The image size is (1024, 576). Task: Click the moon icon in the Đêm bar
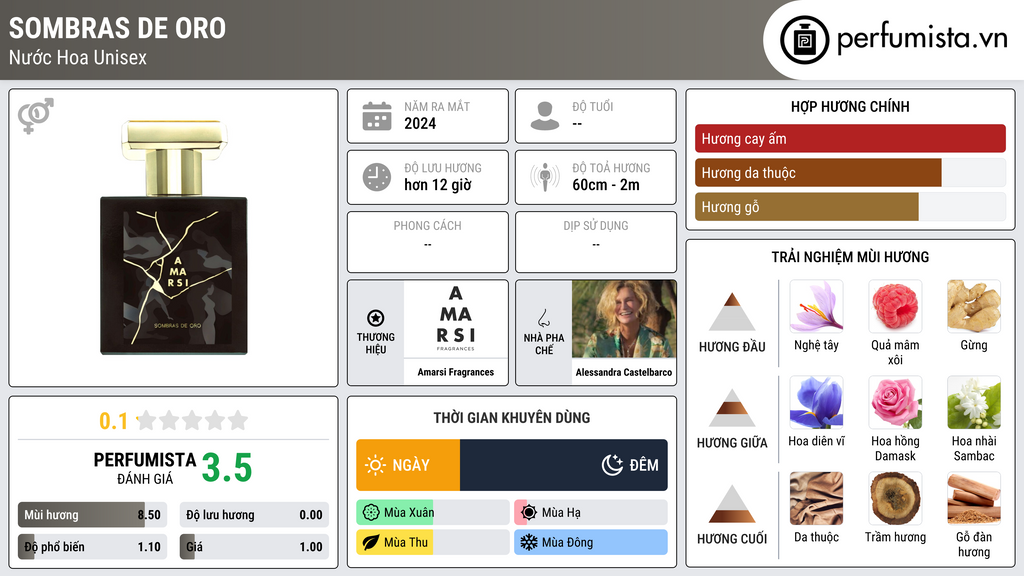point(612,465)
